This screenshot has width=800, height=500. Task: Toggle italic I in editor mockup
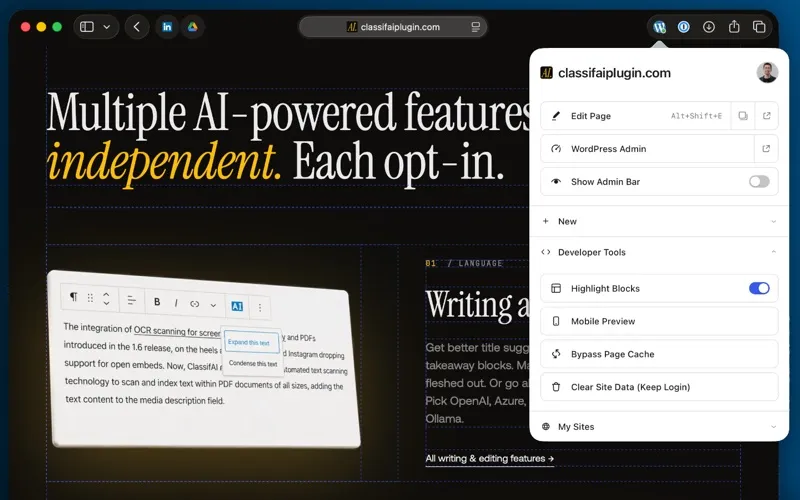coord(176,303)
